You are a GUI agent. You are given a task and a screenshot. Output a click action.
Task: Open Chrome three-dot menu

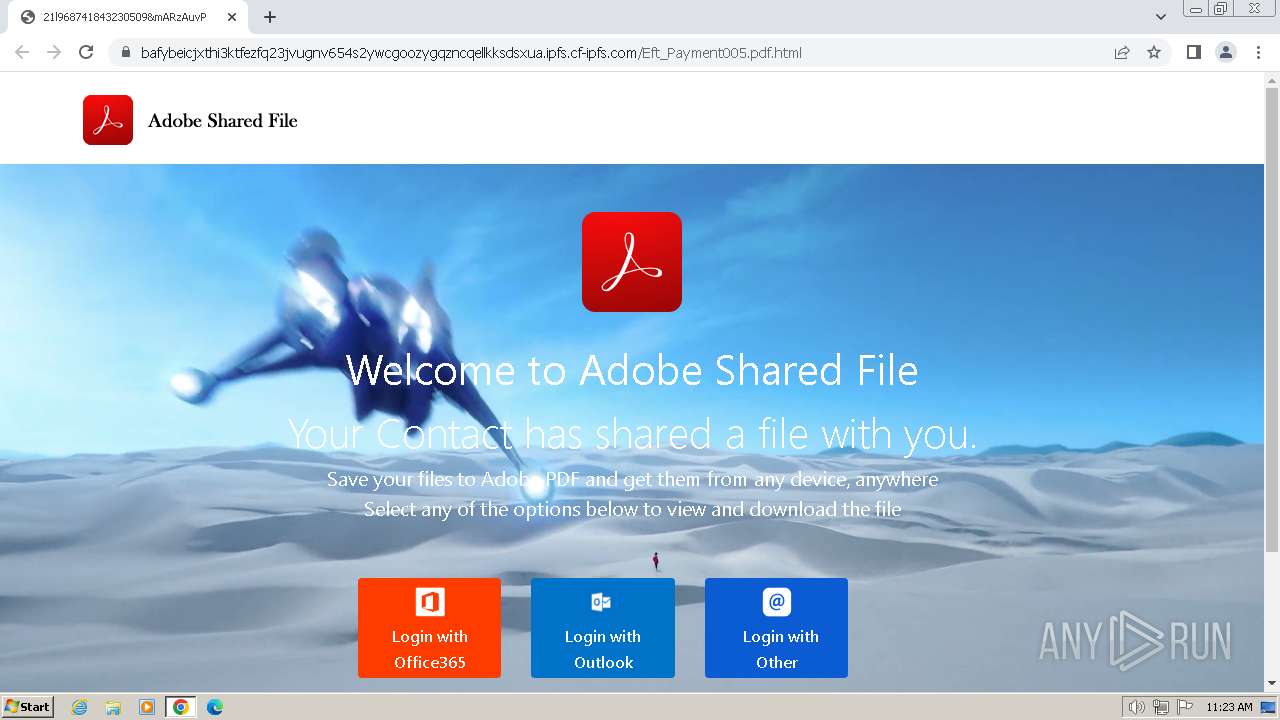(x=1258, y=52)
